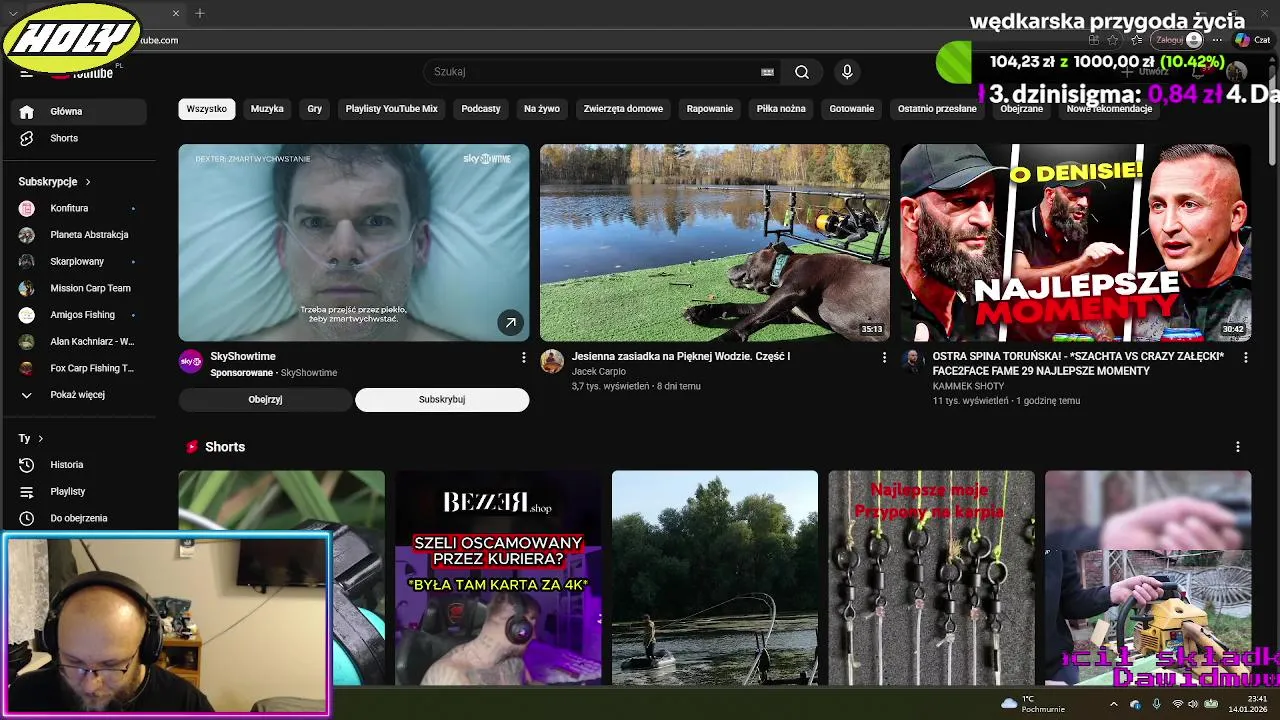Open Playlisty in the sidebar
The width and height of the screenshot is (1280, 720).
(x=78, y=492)
